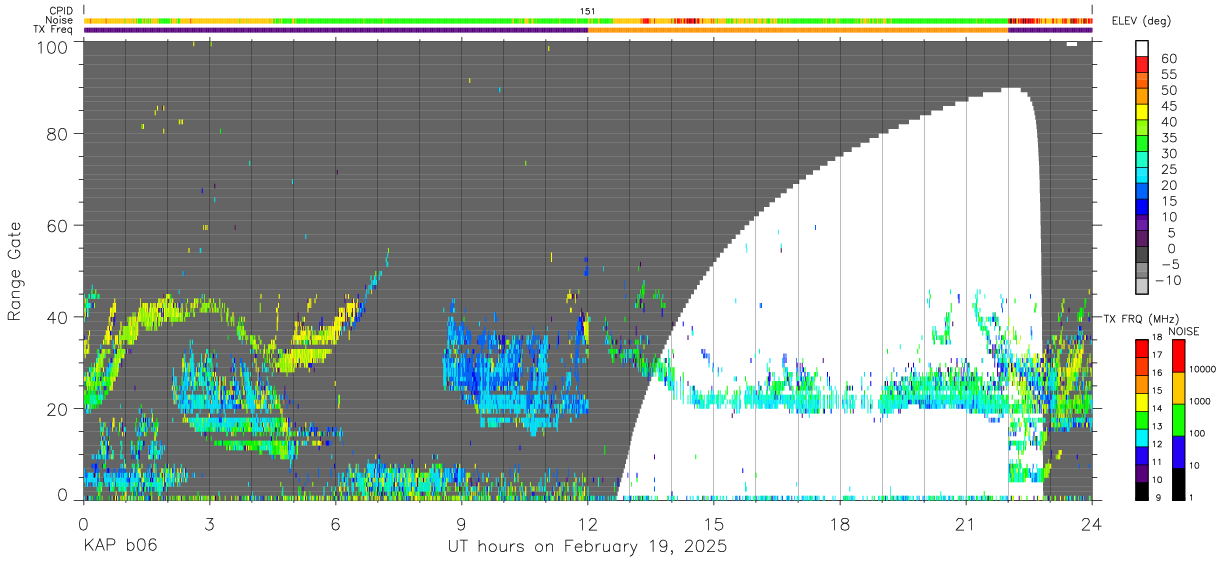Image resolution: width=1228 pixels, height=567 pixels.
Task: Click the 25 label on the ELEV scale
Action: [1167, 169]
